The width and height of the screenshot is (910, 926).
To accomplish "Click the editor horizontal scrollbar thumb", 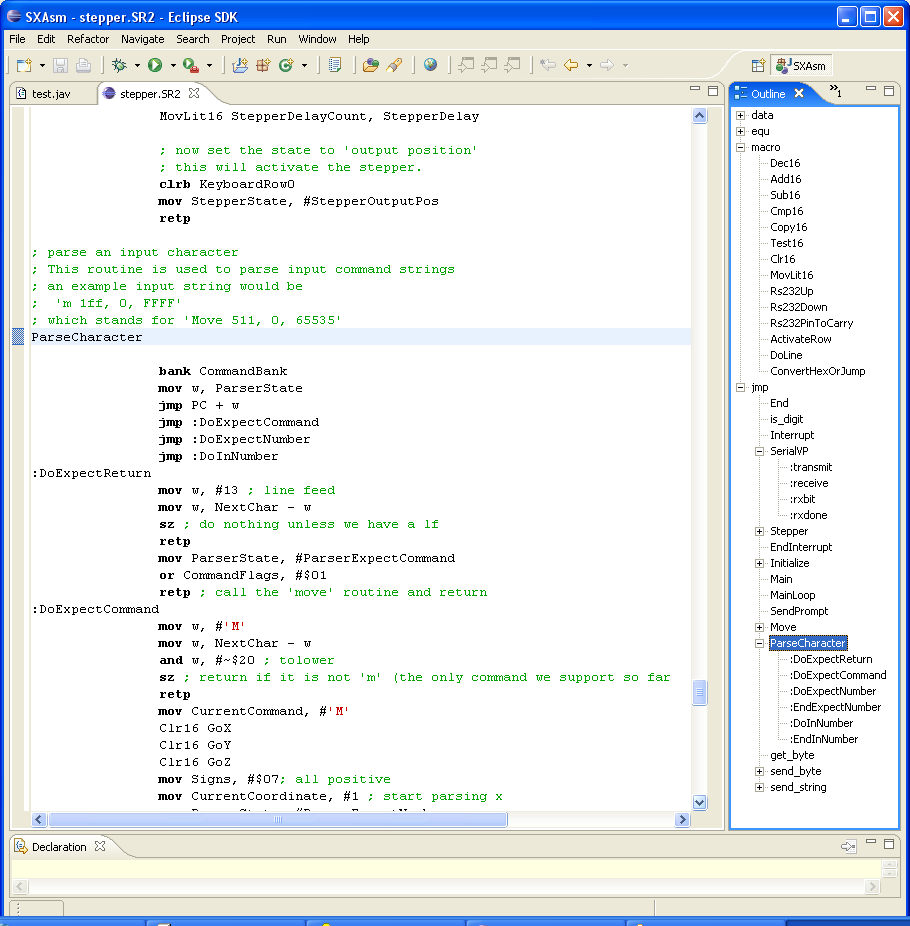I will (x=278, y=820).
